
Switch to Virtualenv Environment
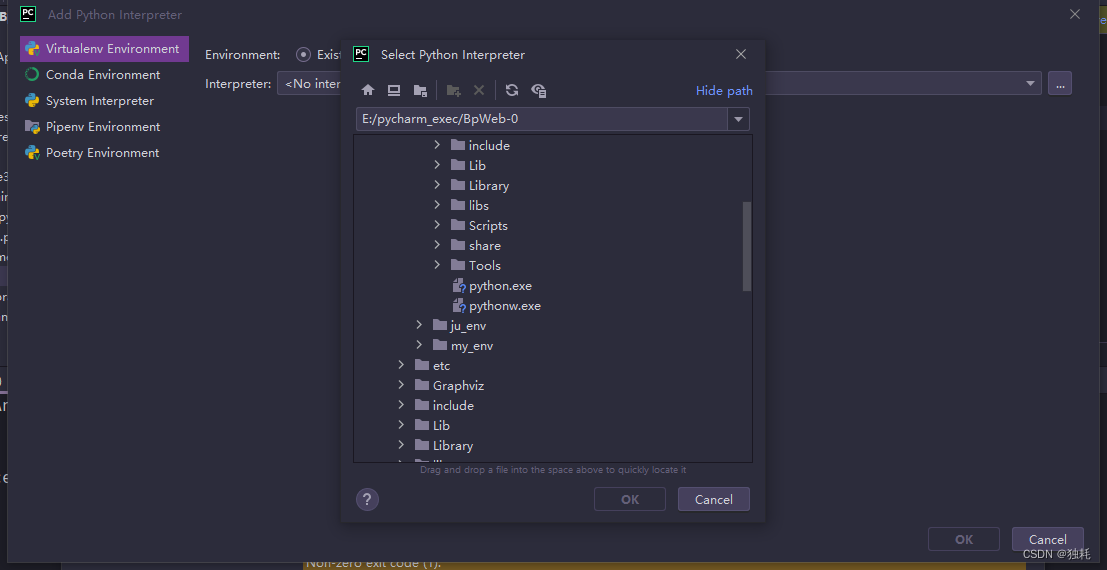(104, 49)
